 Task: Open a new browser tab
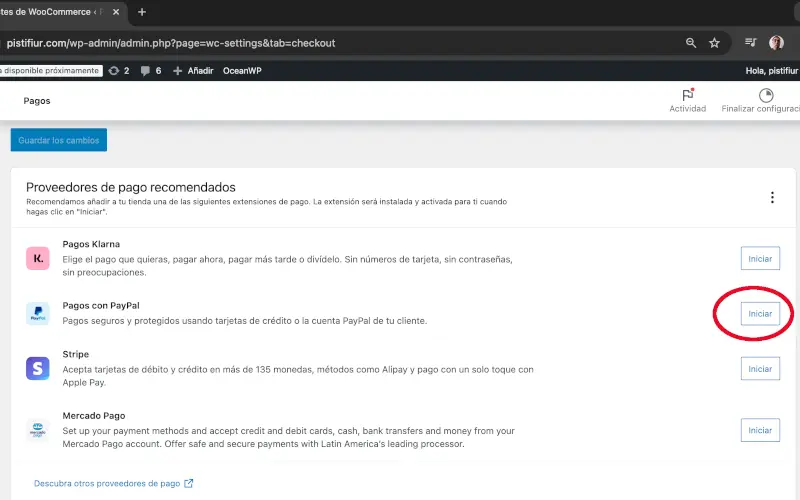click(x=142, y=12)
